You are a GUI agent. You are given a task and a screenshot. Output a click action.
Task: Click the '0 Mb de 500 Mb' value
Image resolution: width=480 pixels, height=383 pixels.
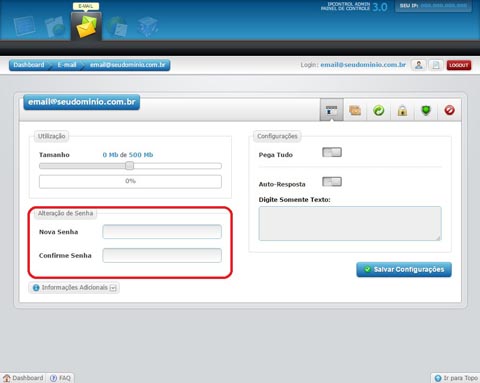pyautogui.click(x=128, y=155)
